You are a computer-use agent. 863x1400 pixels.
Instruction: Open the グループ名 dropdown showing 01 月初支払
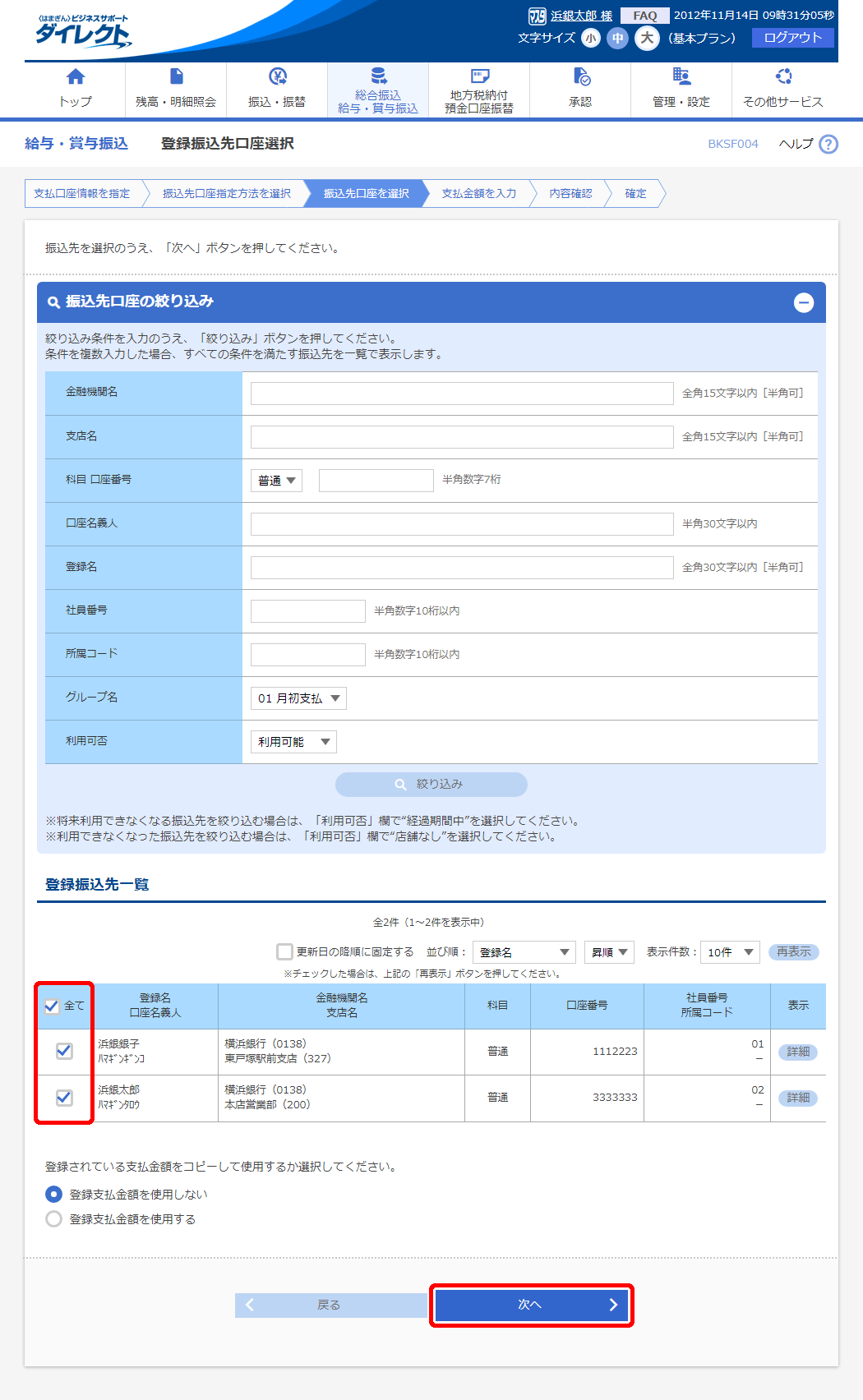coord(298,698)
